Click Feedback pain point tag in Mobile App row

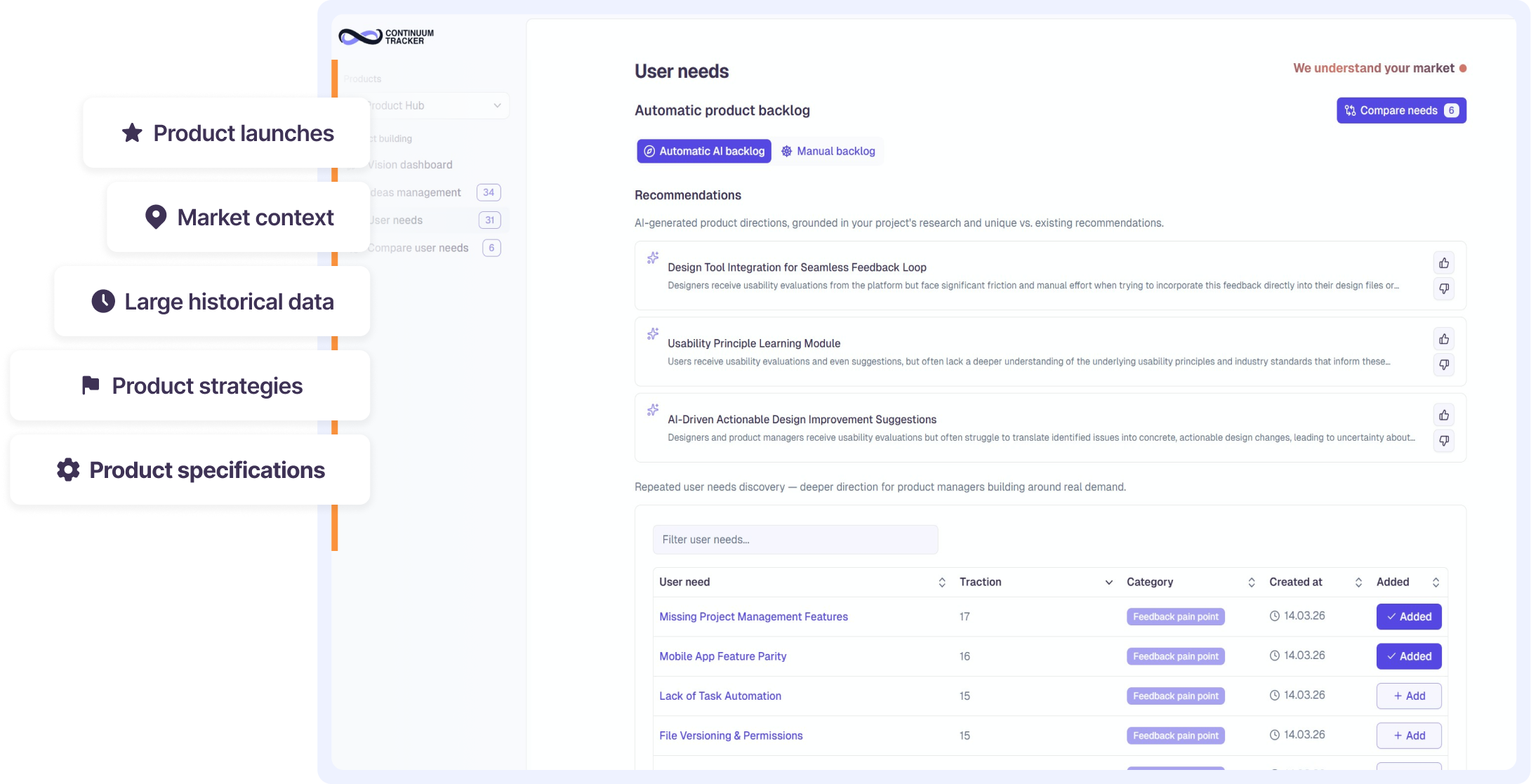pos(1176,656)
